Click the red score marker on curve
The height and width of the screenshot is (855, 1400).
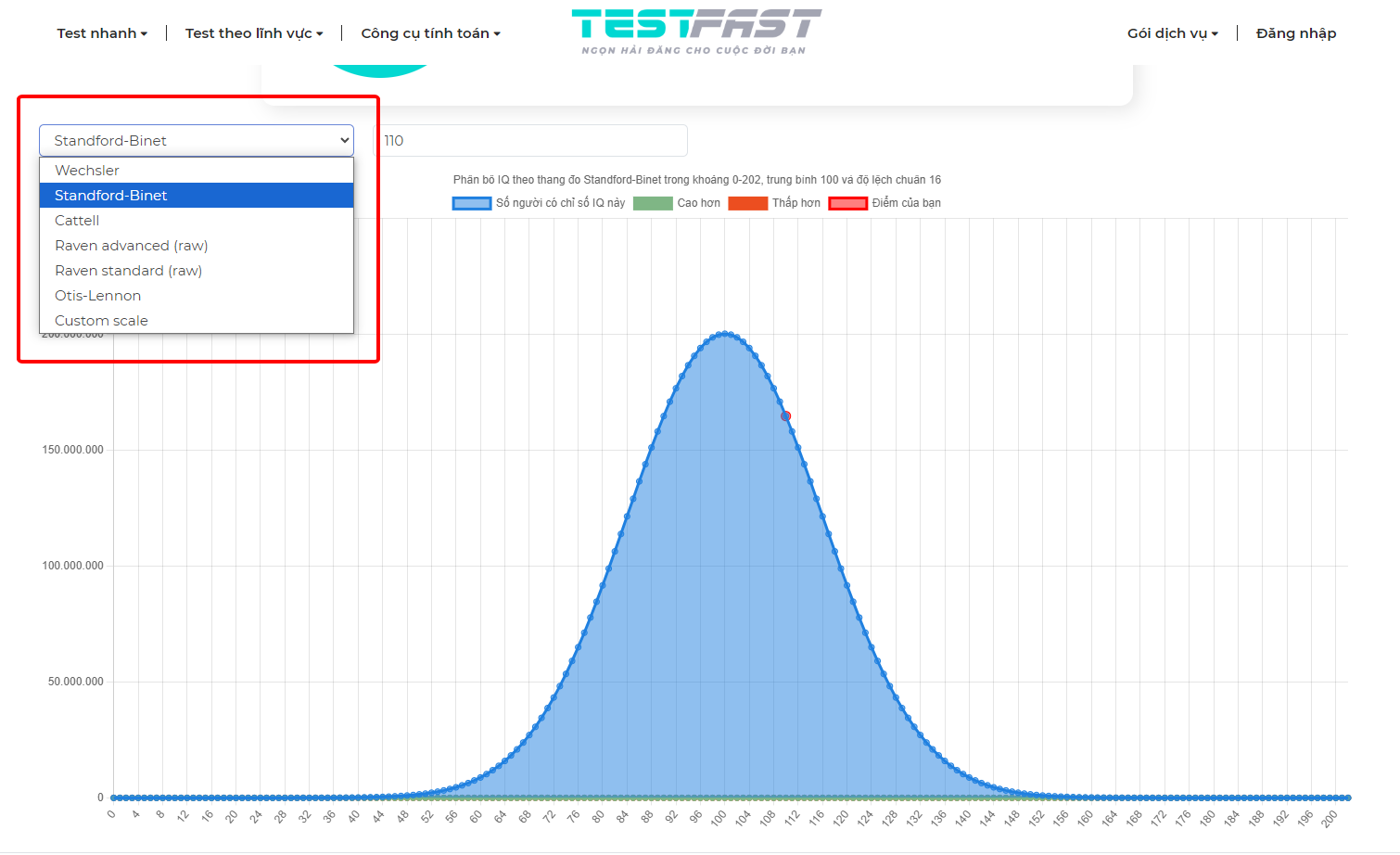point(785,416)
